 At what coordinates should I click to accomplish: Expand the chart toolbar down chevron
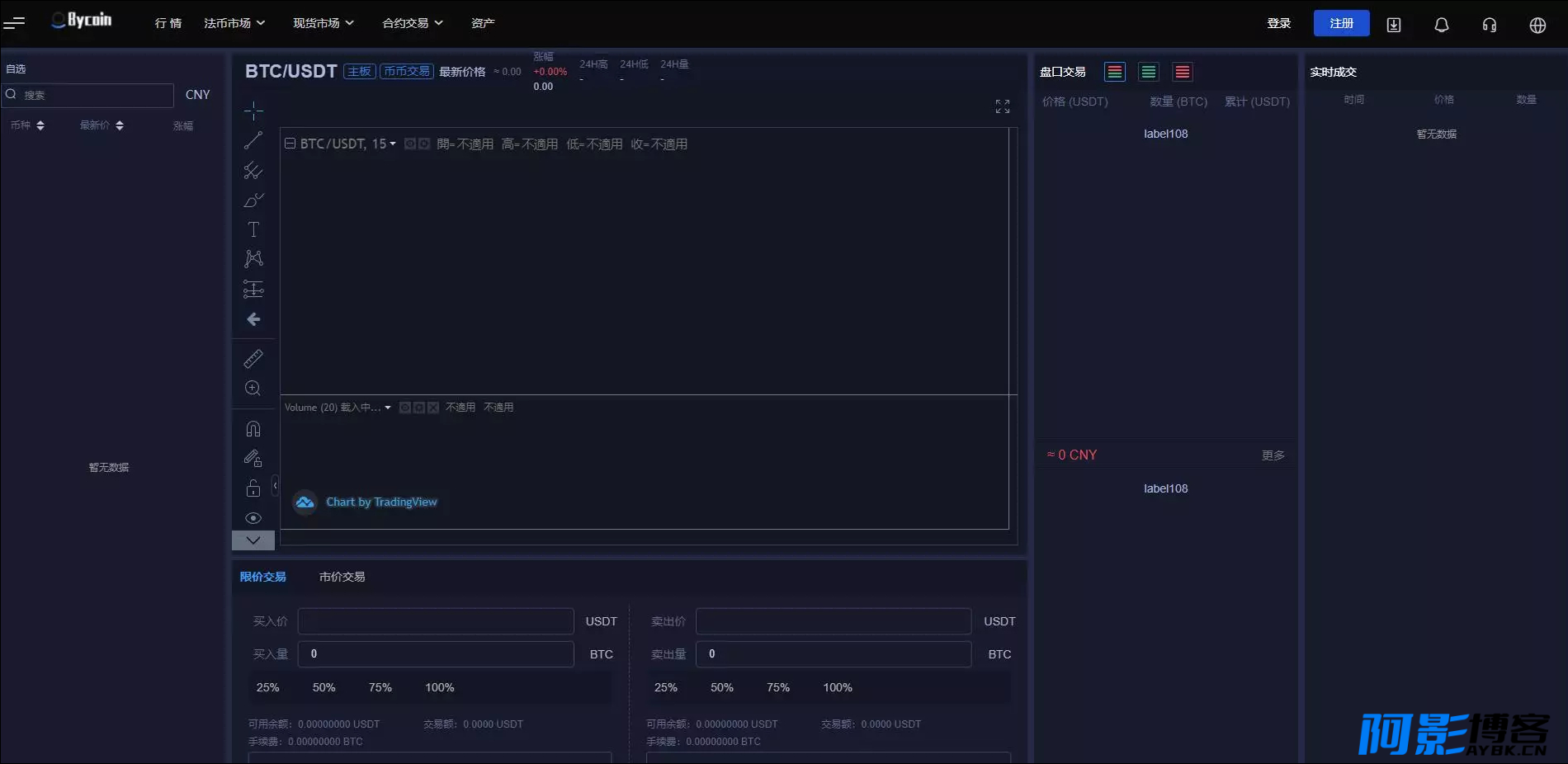(253, 540)
